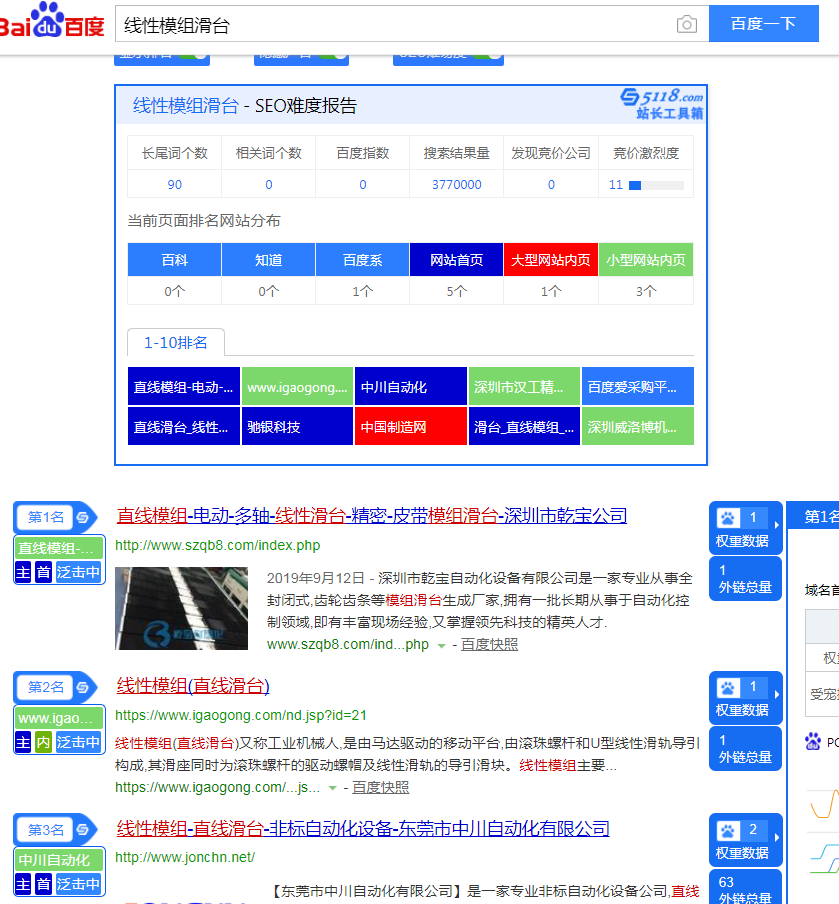Click ranking tile 滑台_直线模组_...

(524, 427)
